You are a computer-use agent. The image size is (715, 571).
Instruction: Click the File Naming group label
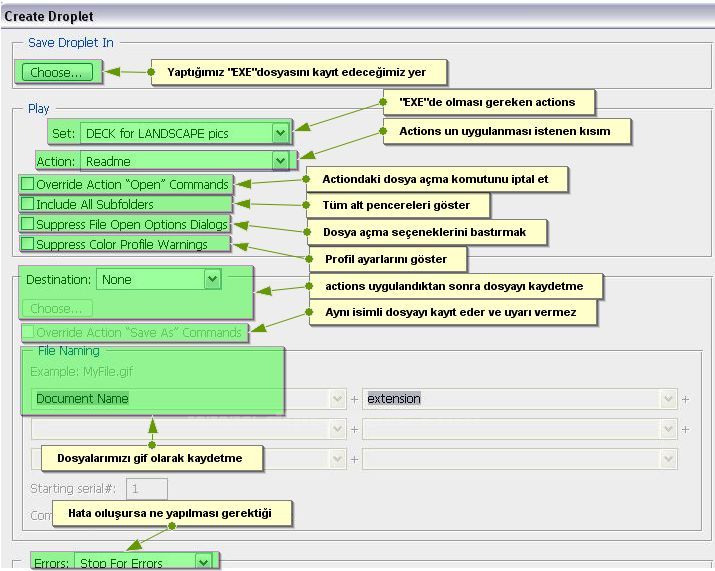coord(68,351)
